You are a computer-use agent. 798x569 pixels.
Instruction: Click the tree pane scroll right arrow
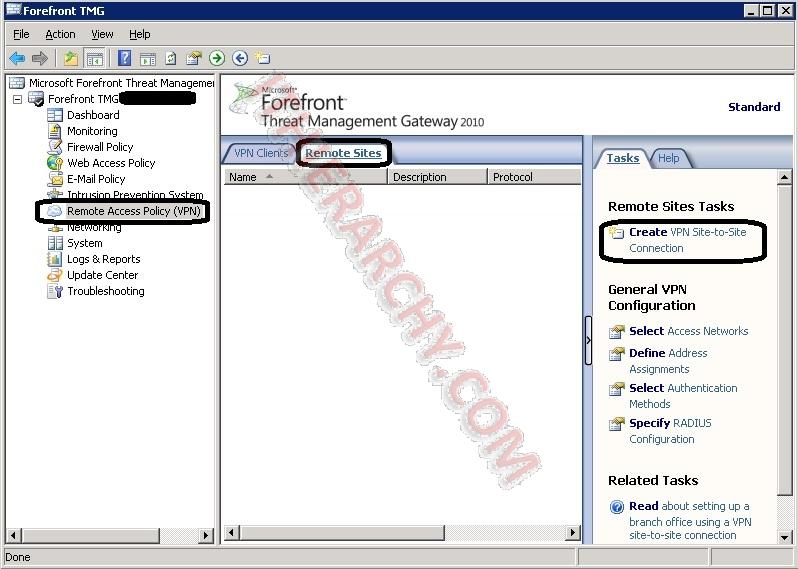click(205, 535)
